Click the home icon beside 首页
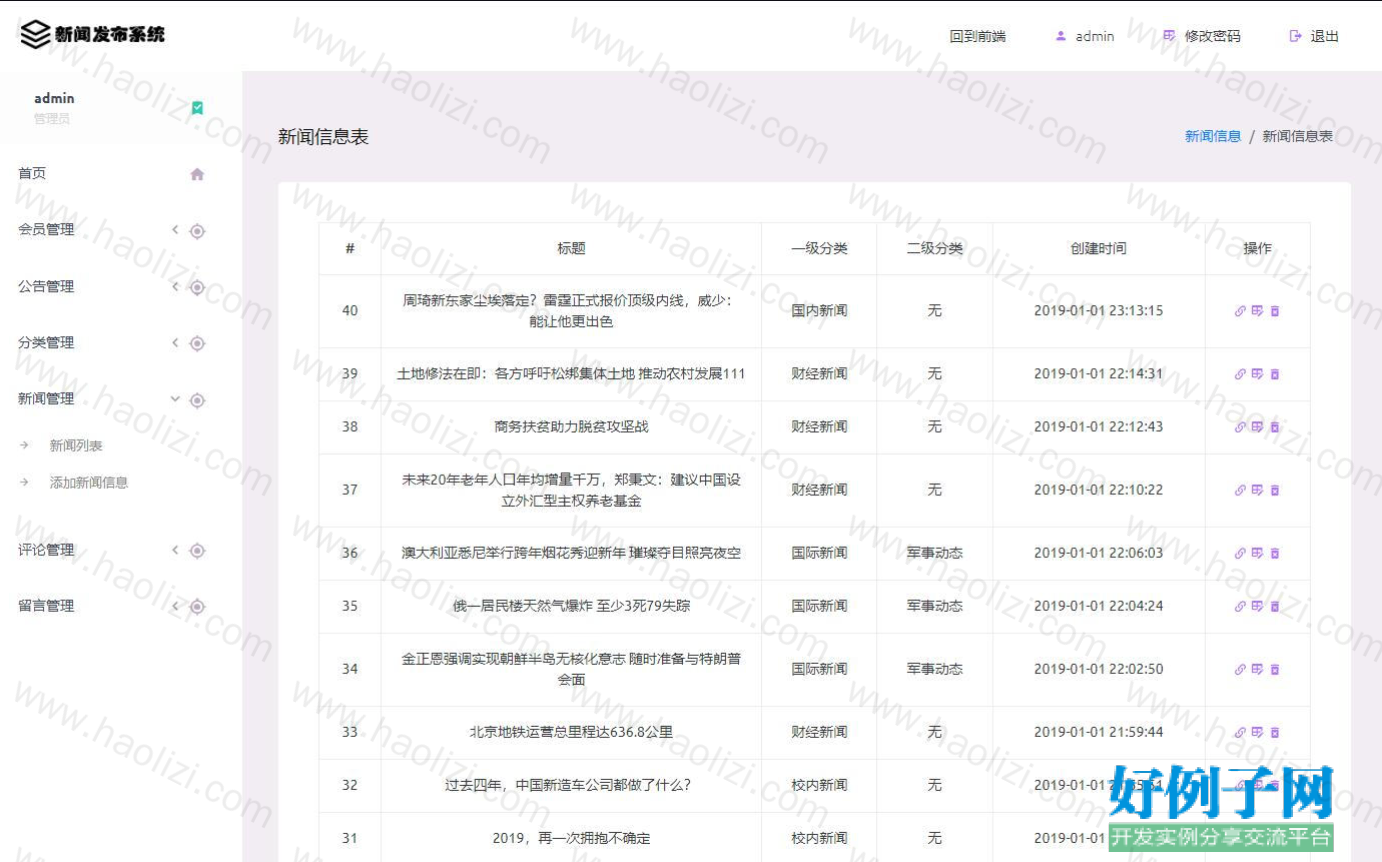The image size is (1382, 862). pos(197,174)
